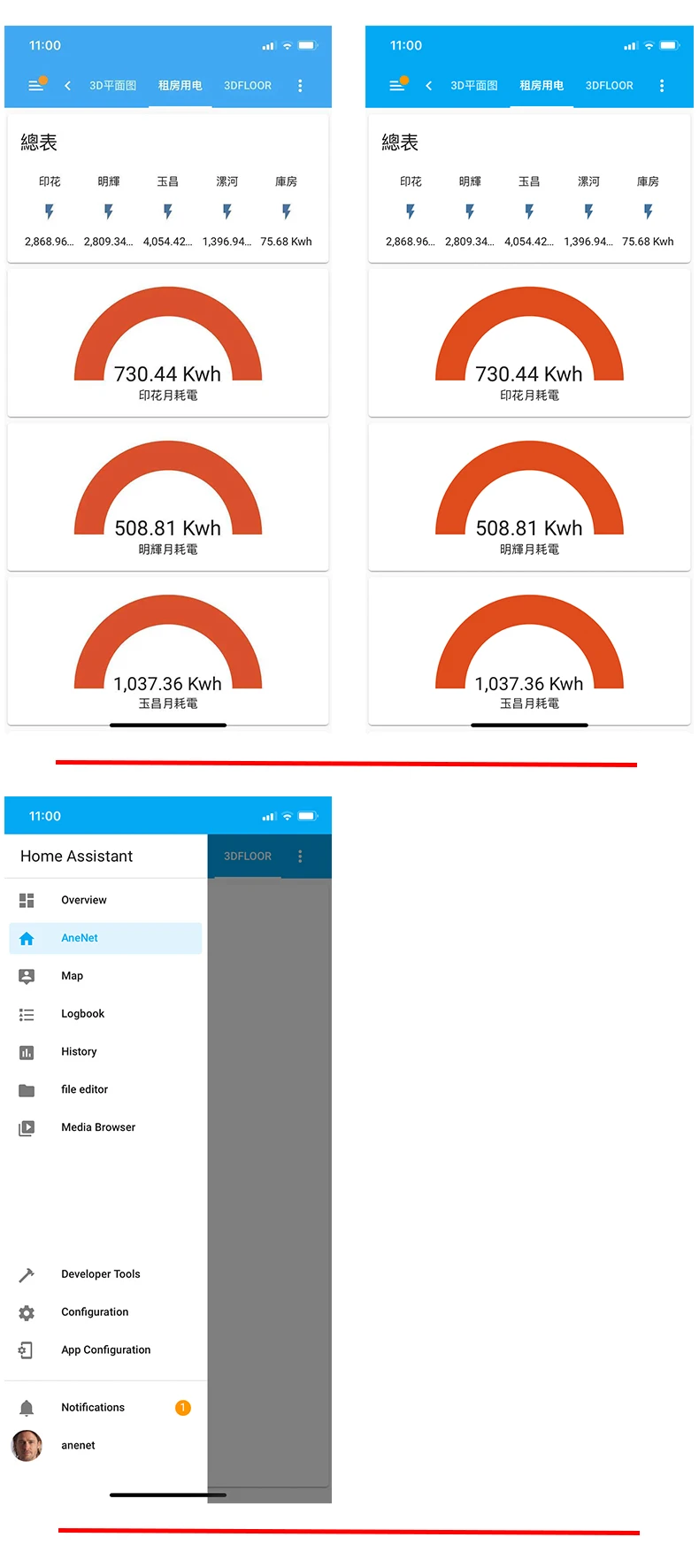Open Configuration in the sidebar

105,1312
